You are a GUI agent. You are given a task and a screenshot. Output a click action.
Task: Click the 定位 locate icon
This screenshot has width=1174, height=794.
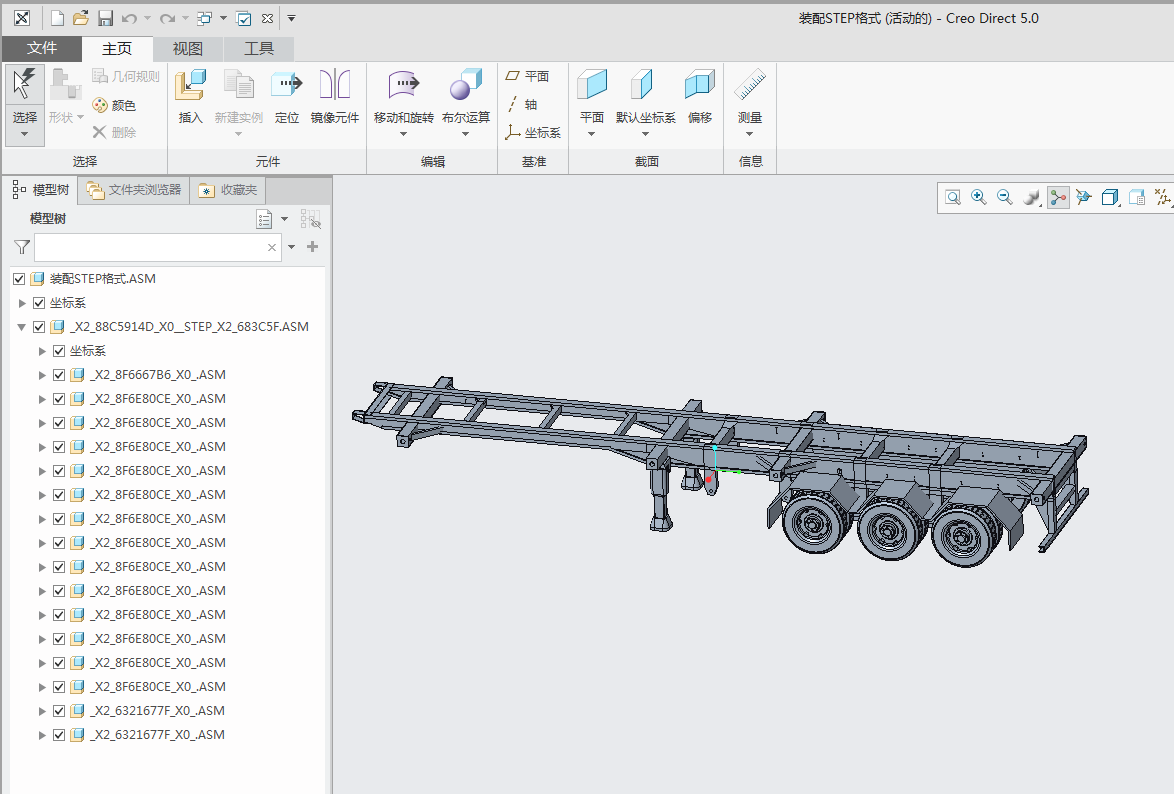click(x=287, y=85)
